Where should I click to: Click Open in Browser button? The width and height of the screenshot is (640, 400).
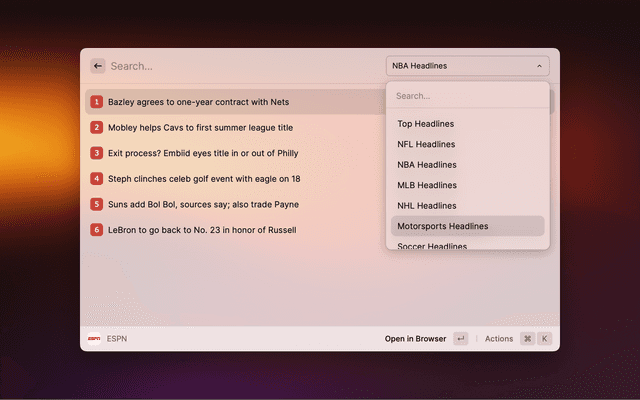tap(415, 339)
